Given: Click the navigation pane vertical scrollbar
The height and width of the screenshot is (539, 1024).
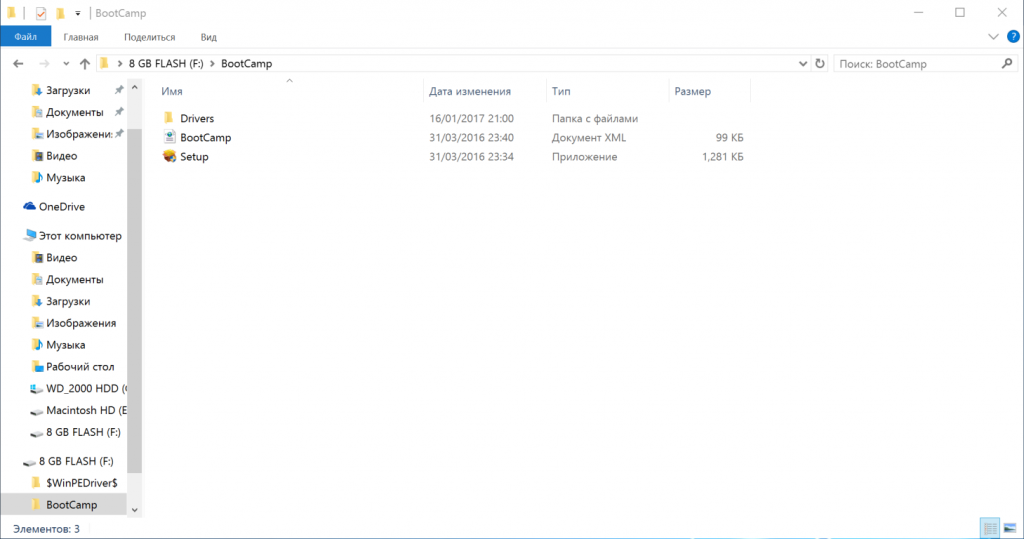Looking at the screenshot, I should [x=135, y=300].
